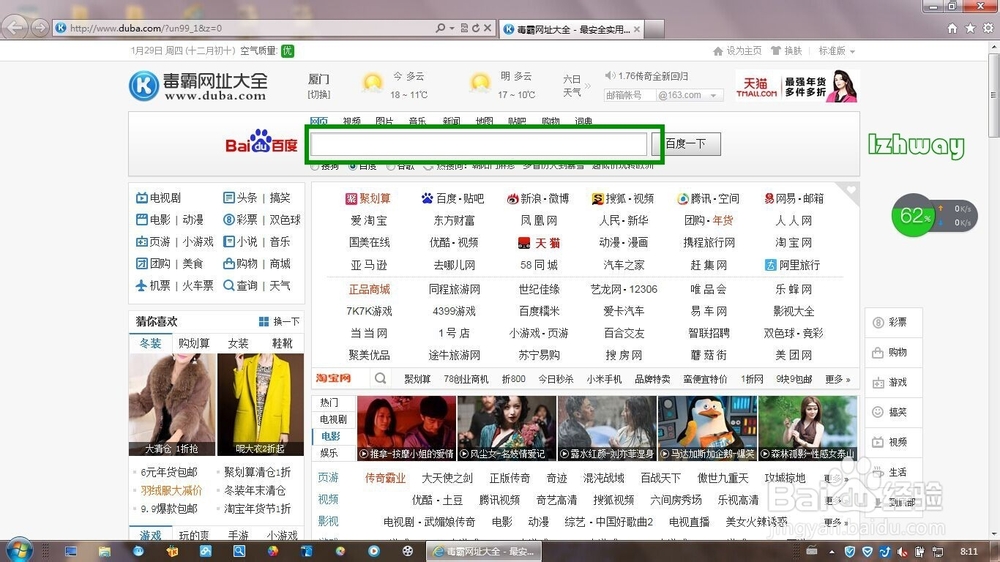Open 亚马逊 link
The height and width of the screenshot is (562, 1000).
(x=369, y=265)
